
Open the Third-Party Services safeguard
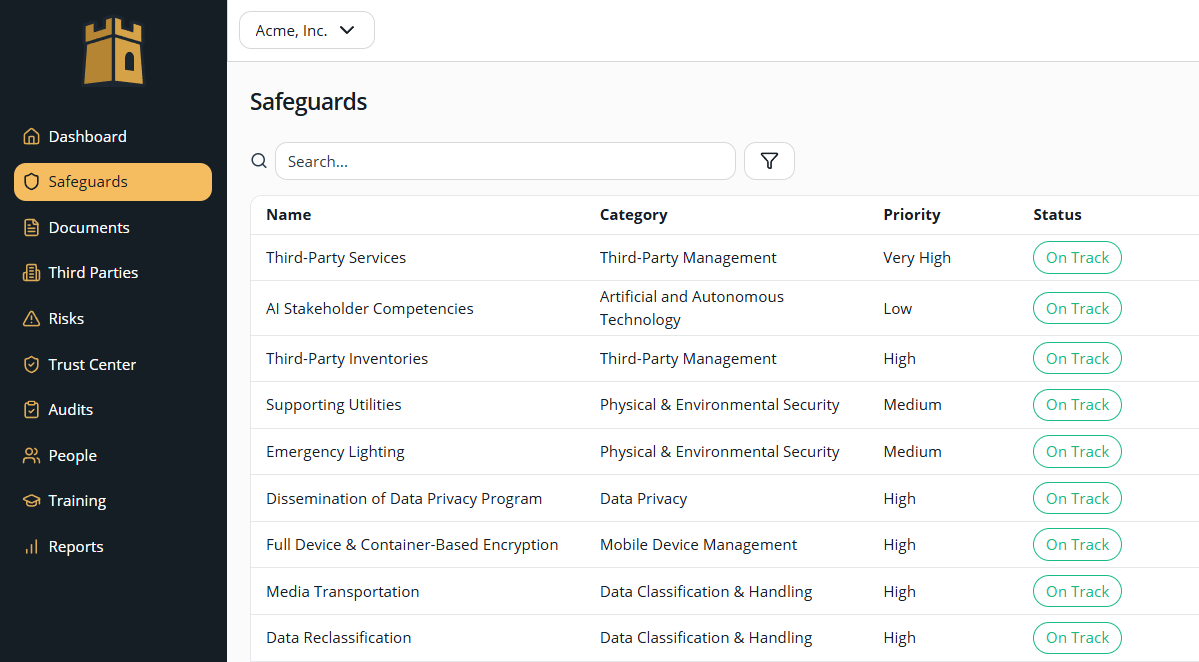(x=336, y=257)
